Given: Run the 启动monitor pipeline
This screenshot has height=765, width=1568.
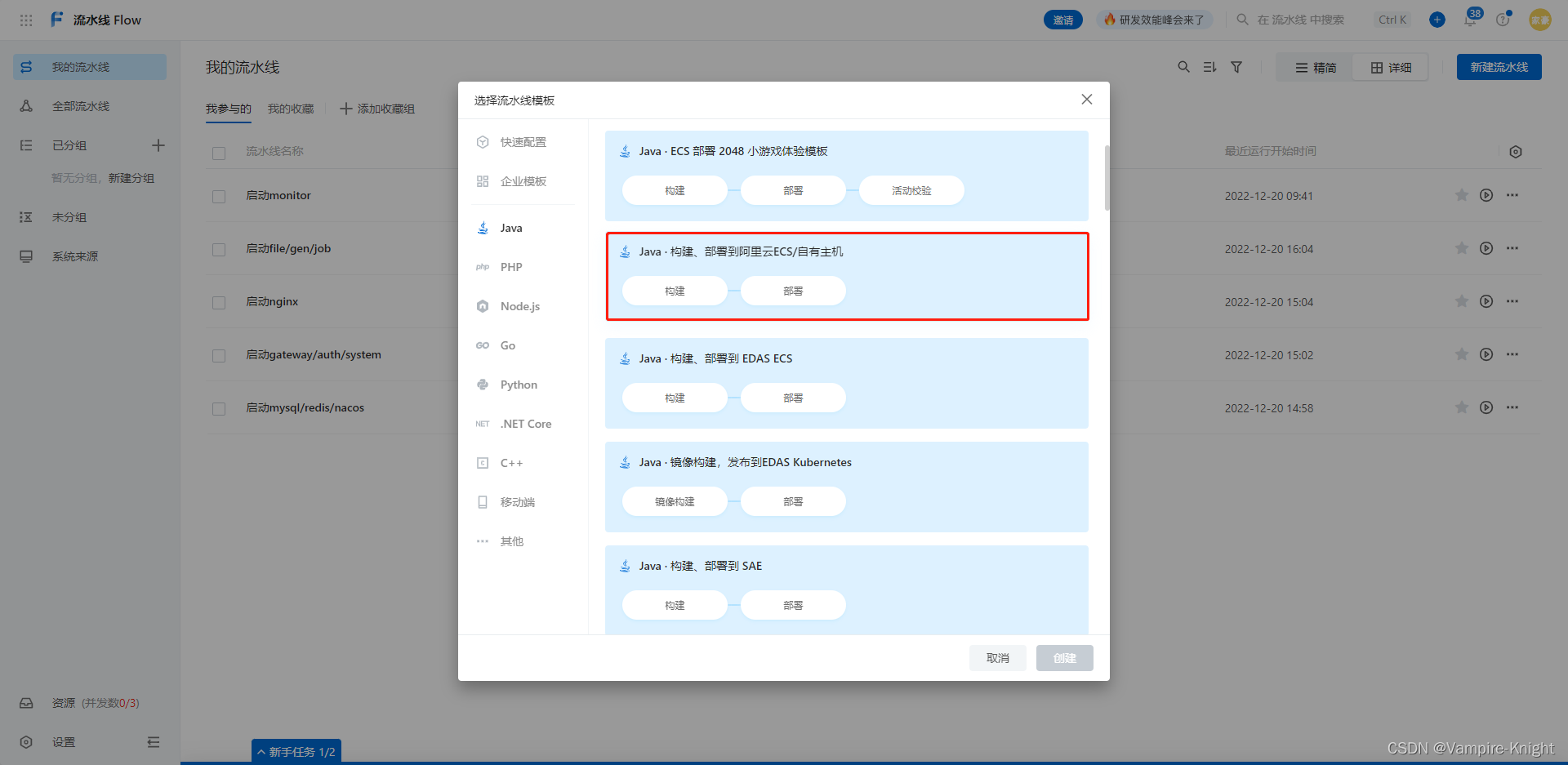Looking at the screenshot, I should [1486, 195].
